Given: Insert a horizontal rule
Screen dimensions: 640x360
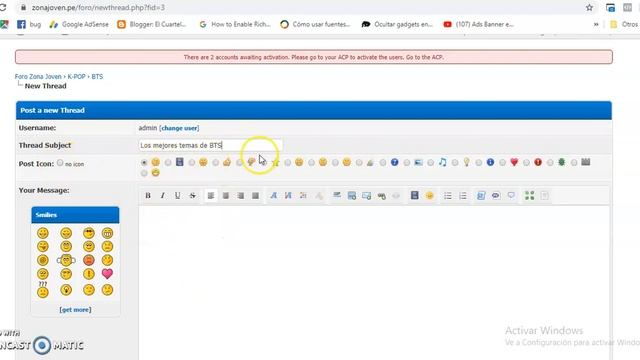Looking at the screenshot, I should (337, 196).
